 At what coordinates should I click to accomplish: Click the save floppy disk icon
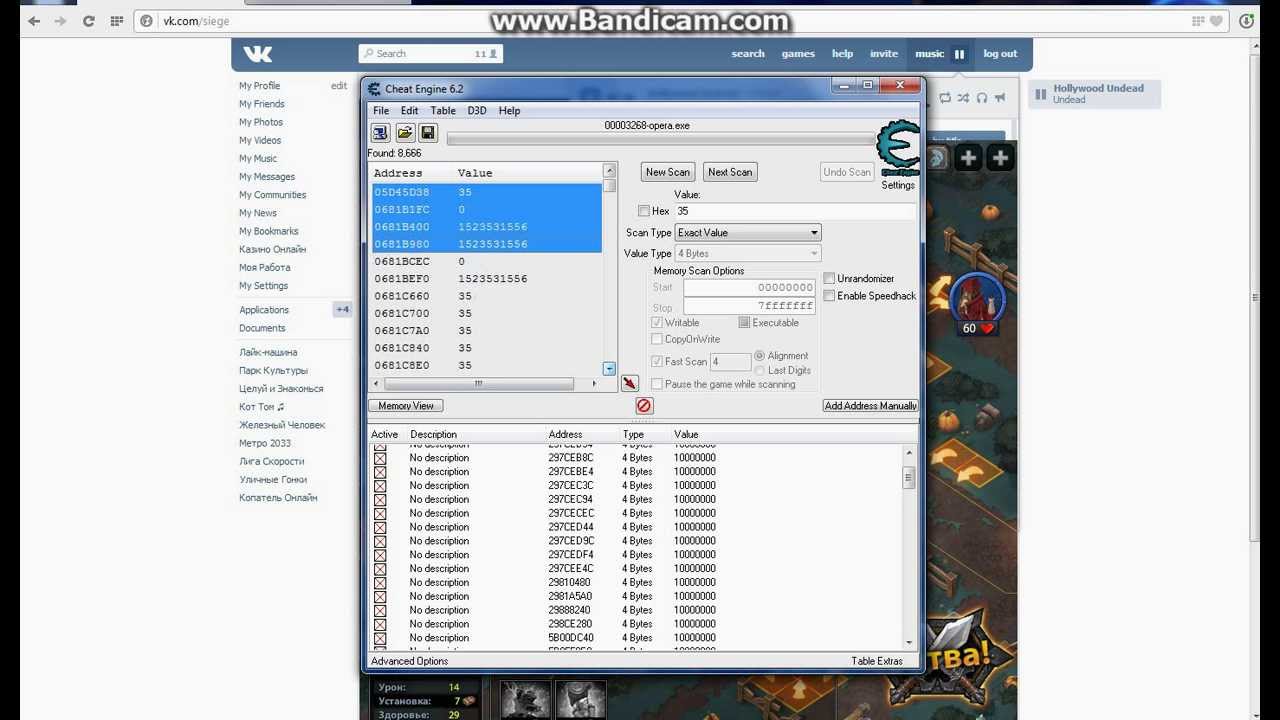coord(428,132)
